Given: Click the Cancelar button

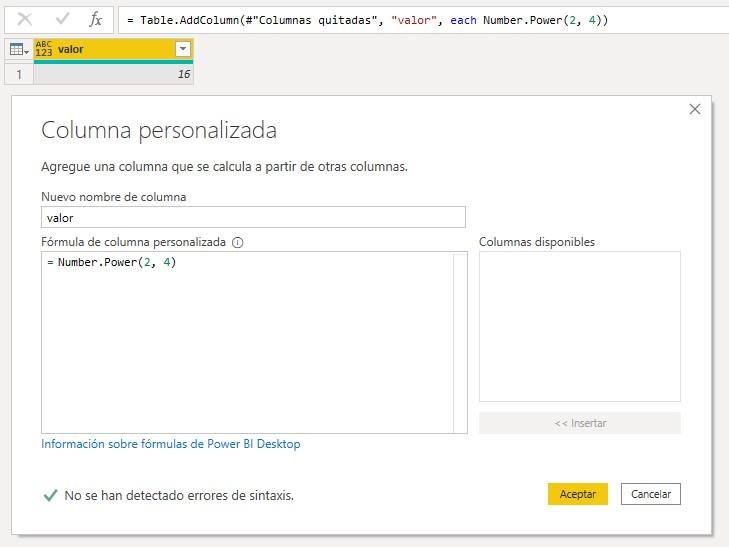Looking at the screenshot, I should pyautogui.click(x=651, y=494).
